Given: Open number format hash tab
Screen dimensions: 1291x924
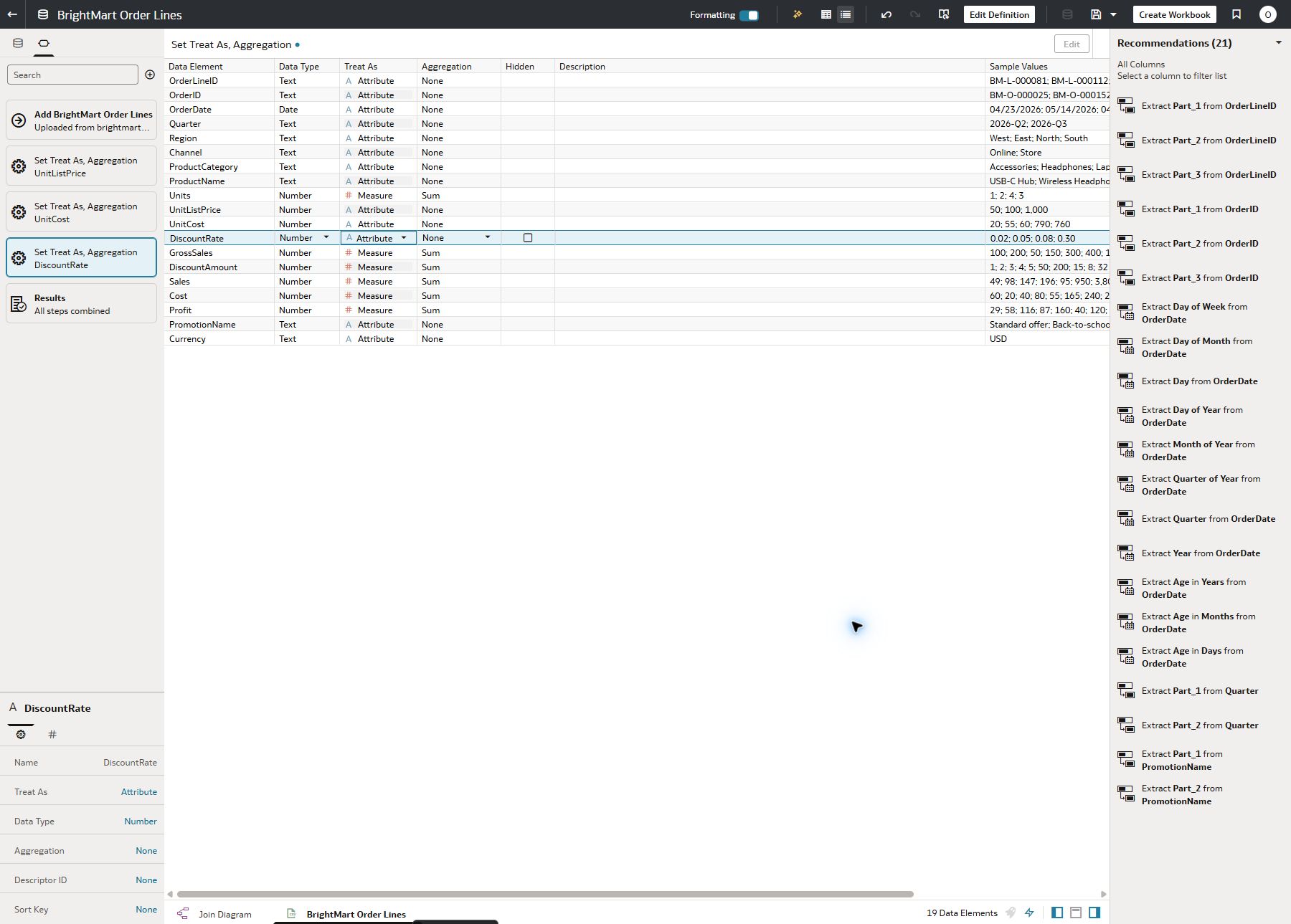Looking at the screenshot, I should point(52,734).
